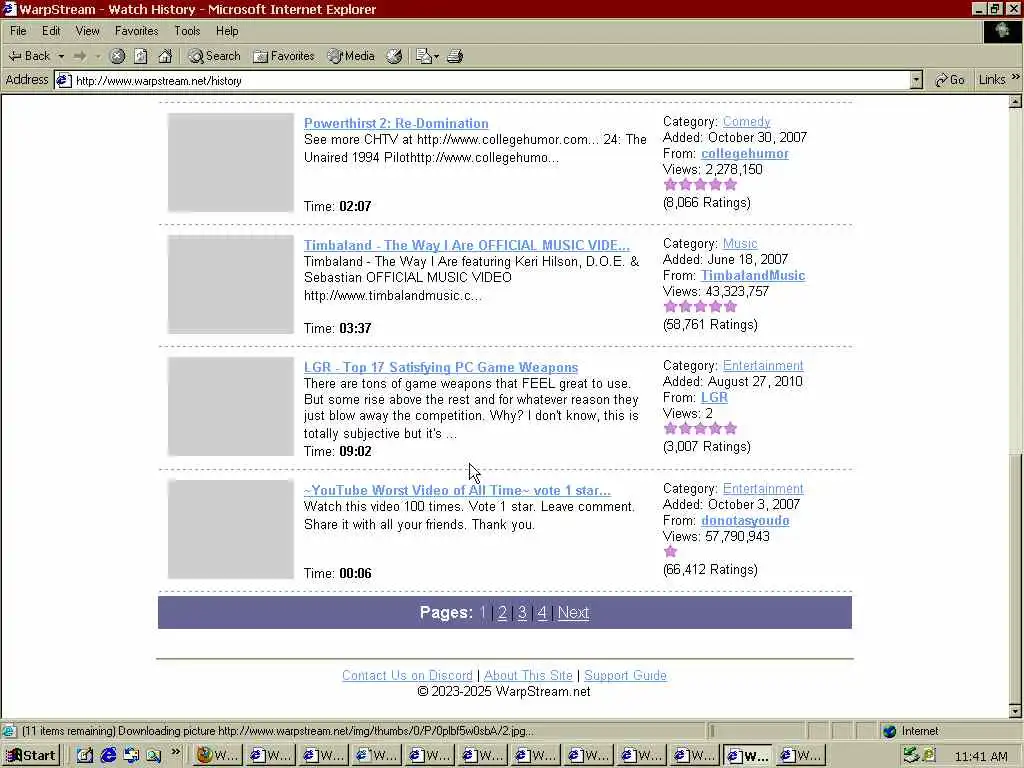
Task: Browse the Comedy category
Action: tap(746, 121)
